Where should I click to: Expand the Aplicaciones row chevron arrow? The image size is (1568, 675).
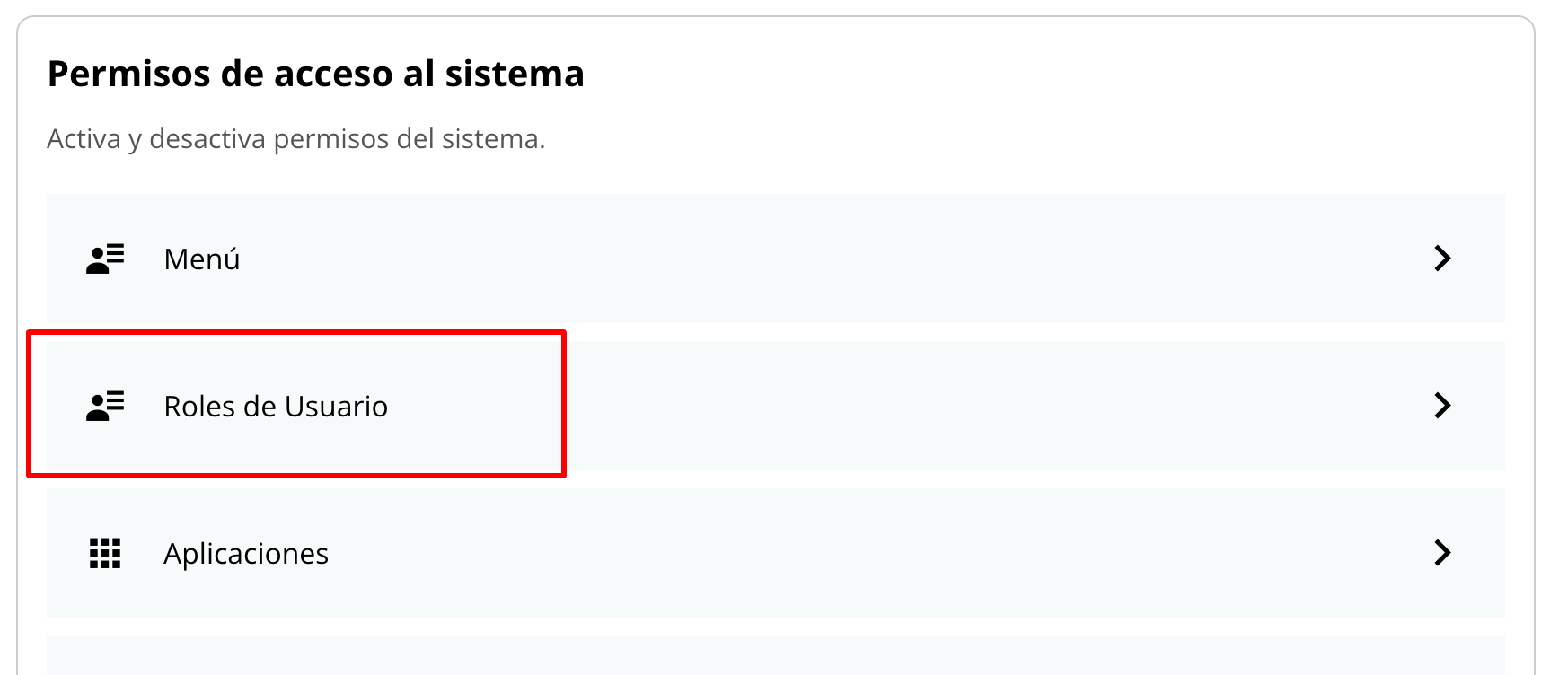1442,553
